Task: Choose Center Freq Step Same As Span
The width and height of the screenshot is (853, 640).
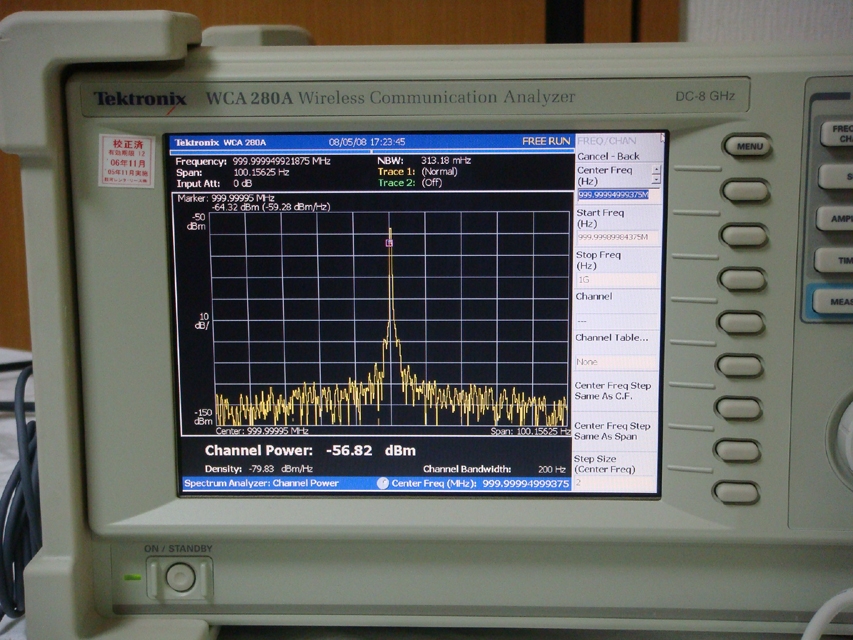Action: coord(615,431)
